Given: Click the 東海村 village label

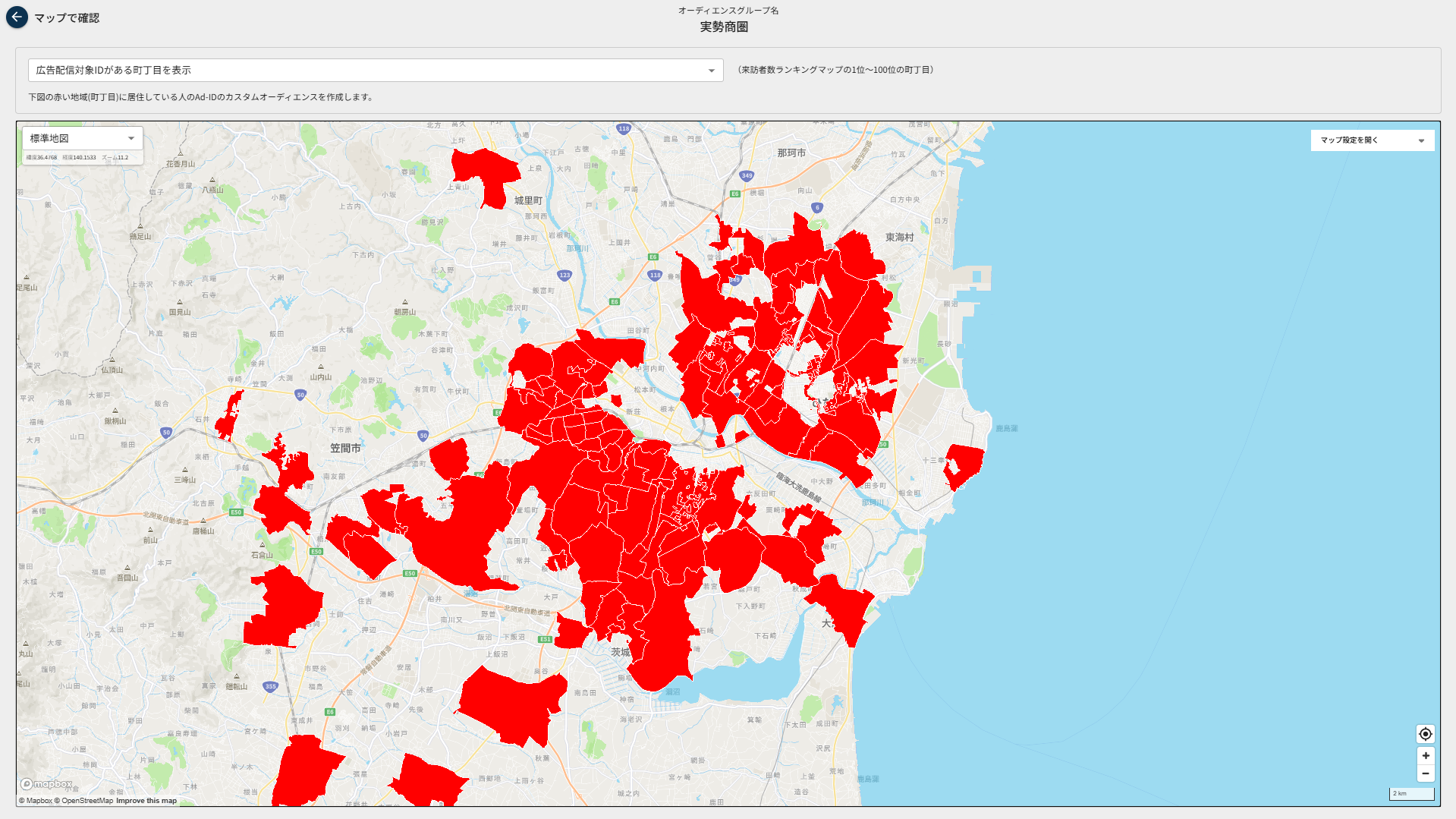Looking at the screenshot, I should coord(900,238).
